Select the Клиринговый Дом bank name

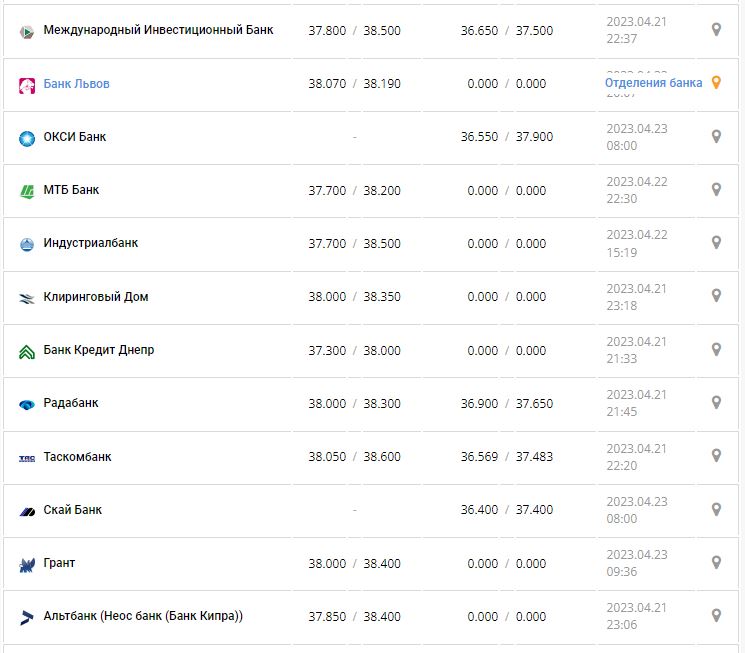[96, 297]
